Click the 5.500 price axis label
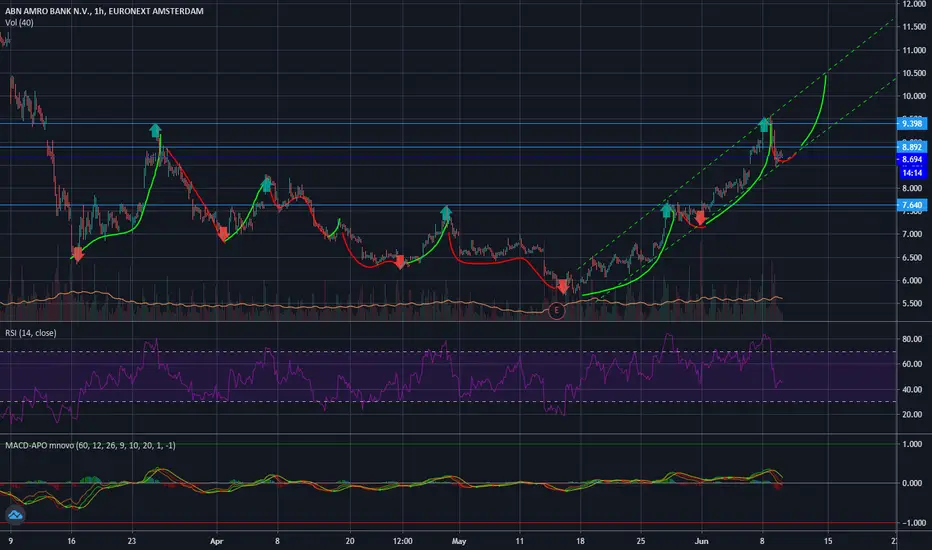Screen dimensions: 932x550 tap(914, 303)
